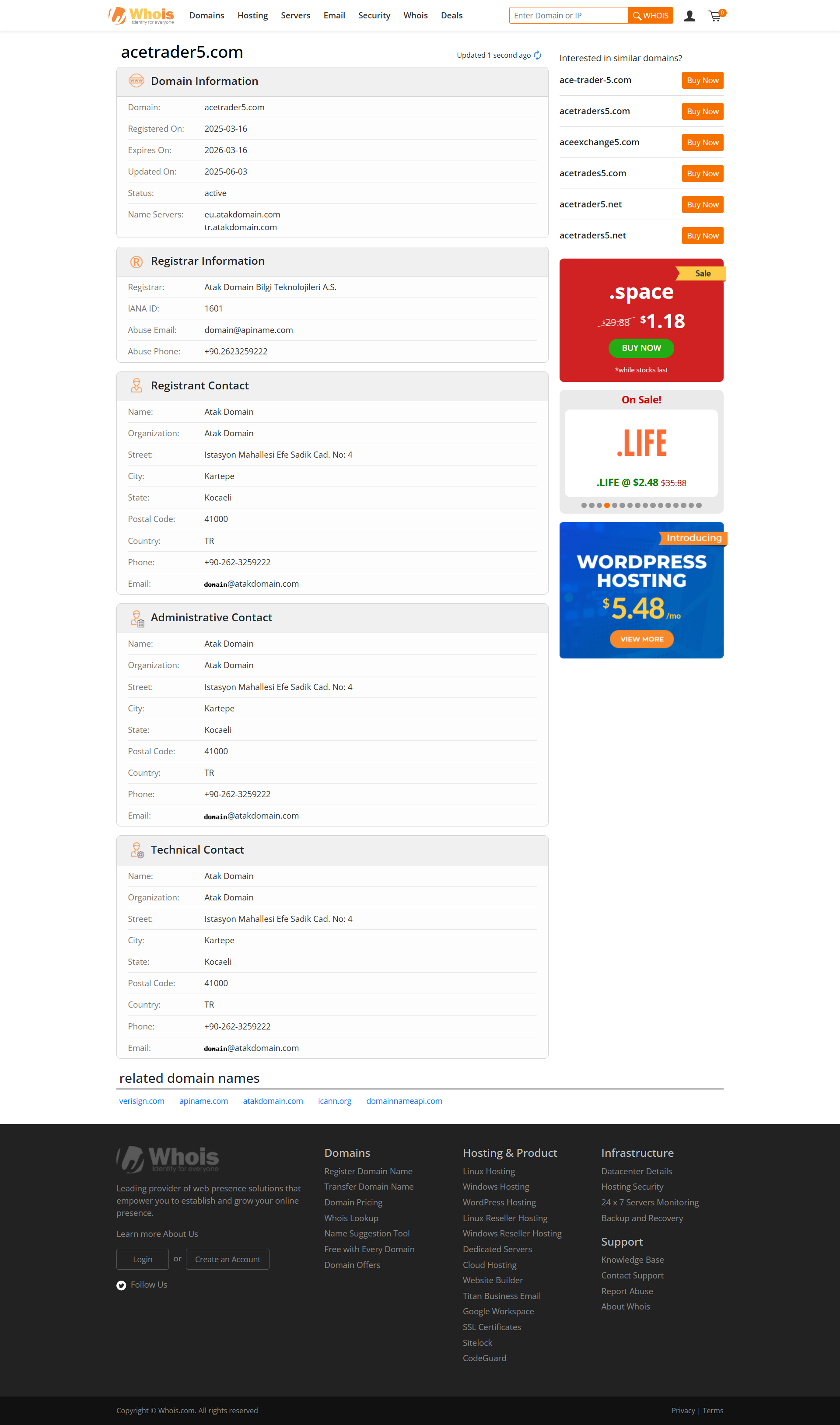Open Knowledge Base footer link
This screenshot has height=1425, width=840.
(632, 1260)
